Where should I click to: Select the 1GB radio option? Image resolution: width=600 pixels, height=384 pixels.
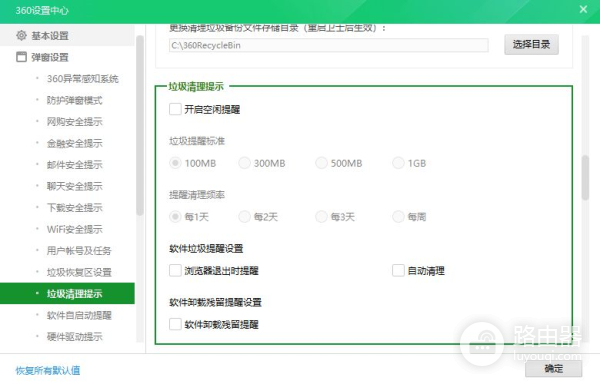tap(398, 163)
